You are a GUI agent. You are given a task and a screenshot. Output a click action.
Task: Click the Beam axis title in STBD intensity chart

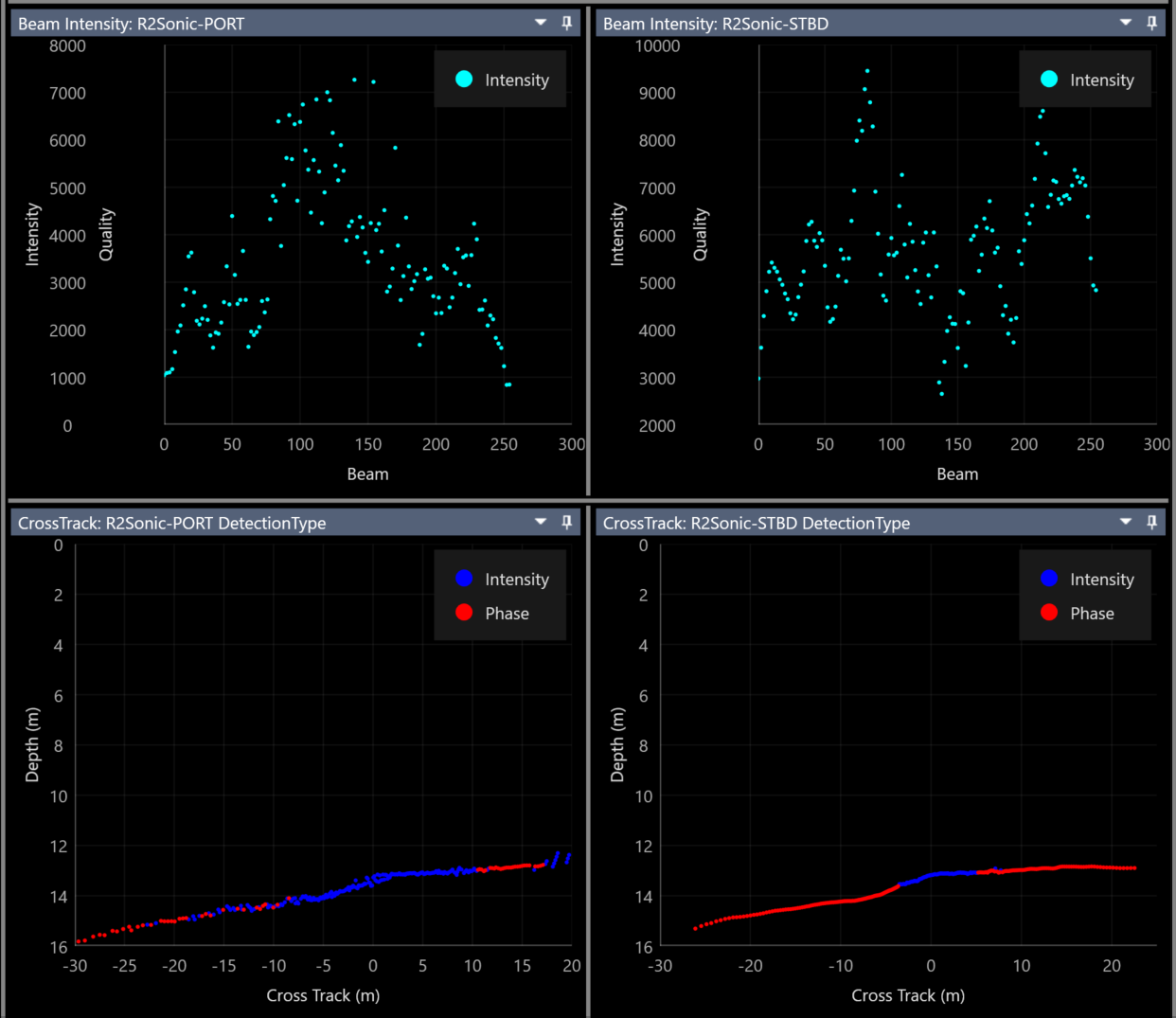957,474
